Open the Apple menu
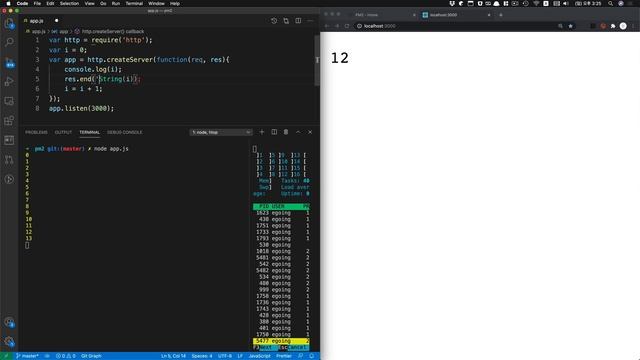This screenshot has width=640, height=360. (8, 3)
